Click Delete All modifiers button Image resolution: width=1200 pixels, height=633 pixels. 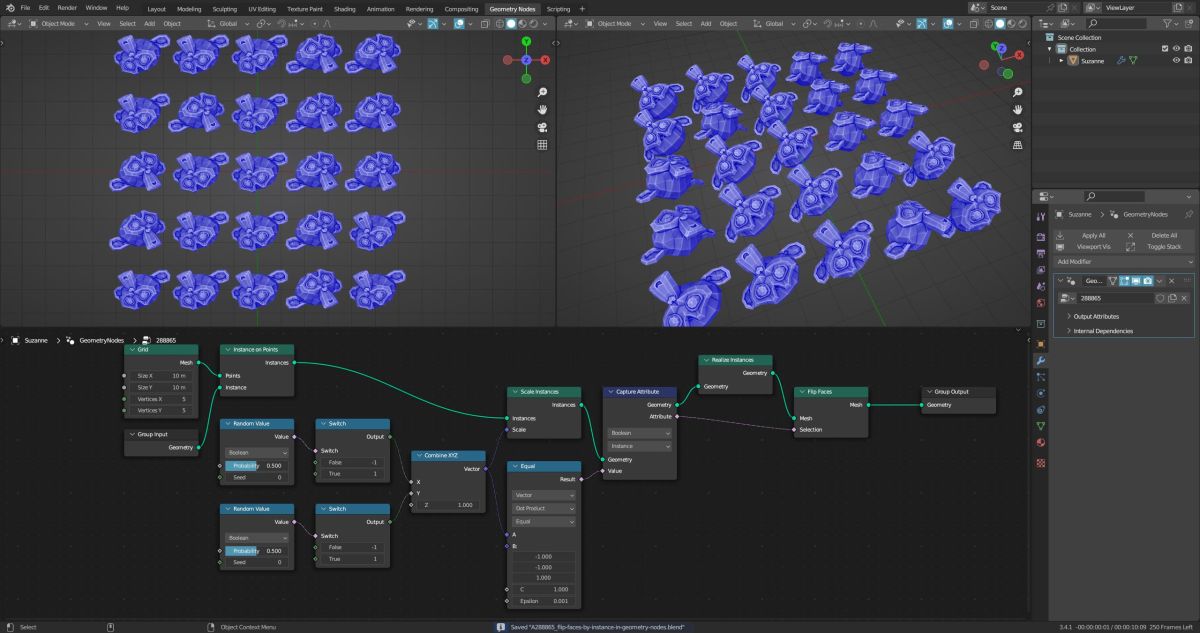tap(1160, 235)
